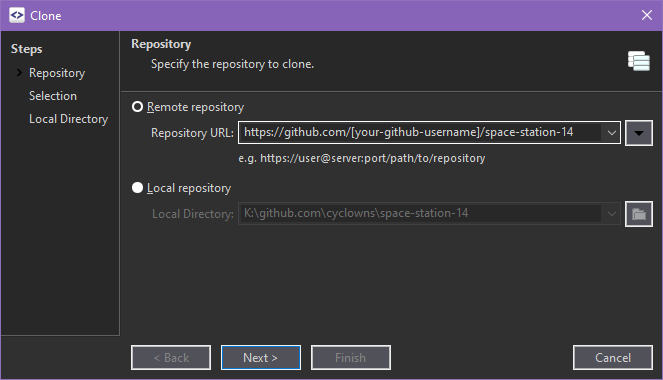Browse for local directory with folder icon
The width and height of the screenshot is (663, 380).
point(638,214)
